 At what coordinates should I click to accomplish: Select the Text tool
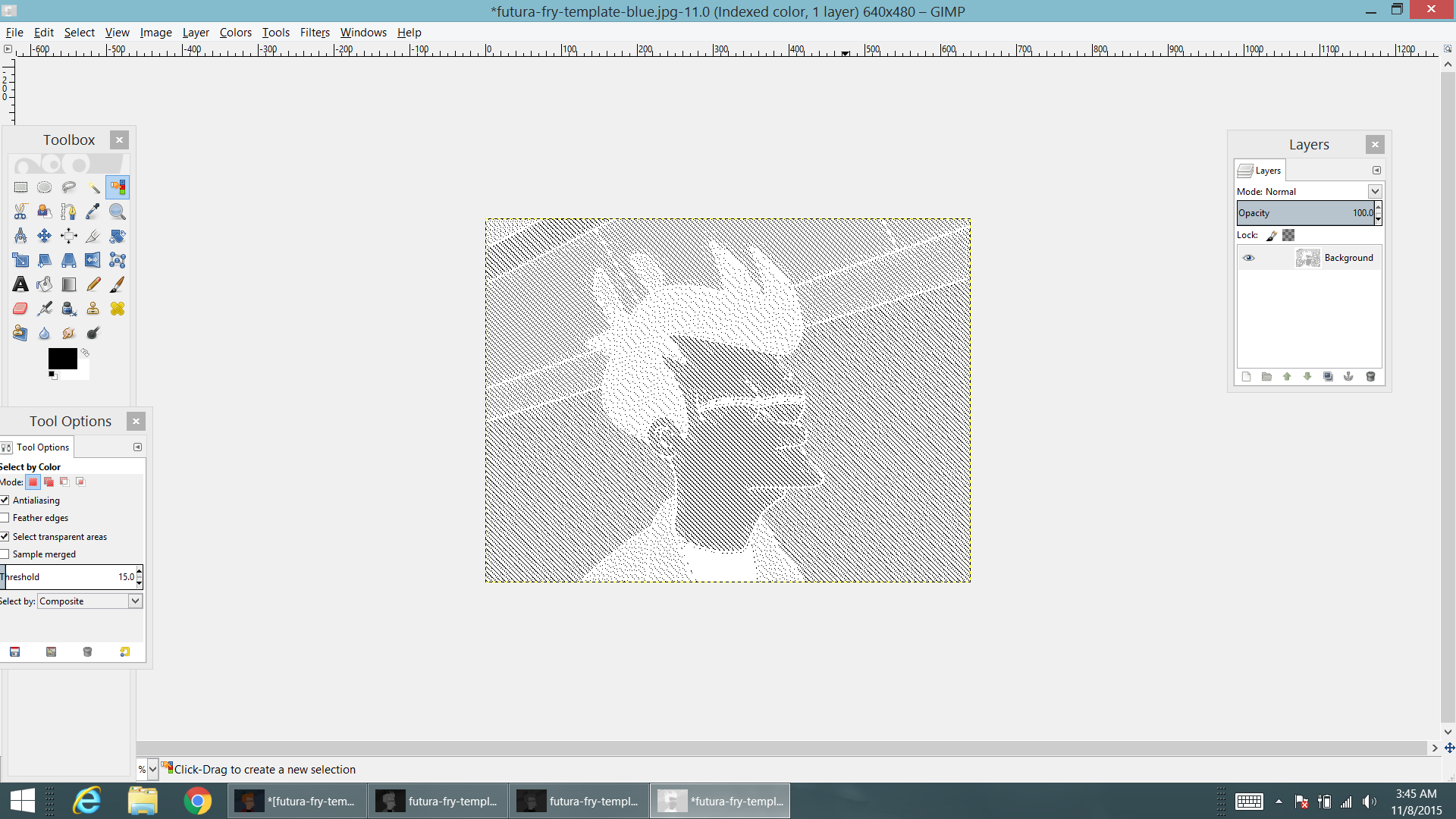20,284
